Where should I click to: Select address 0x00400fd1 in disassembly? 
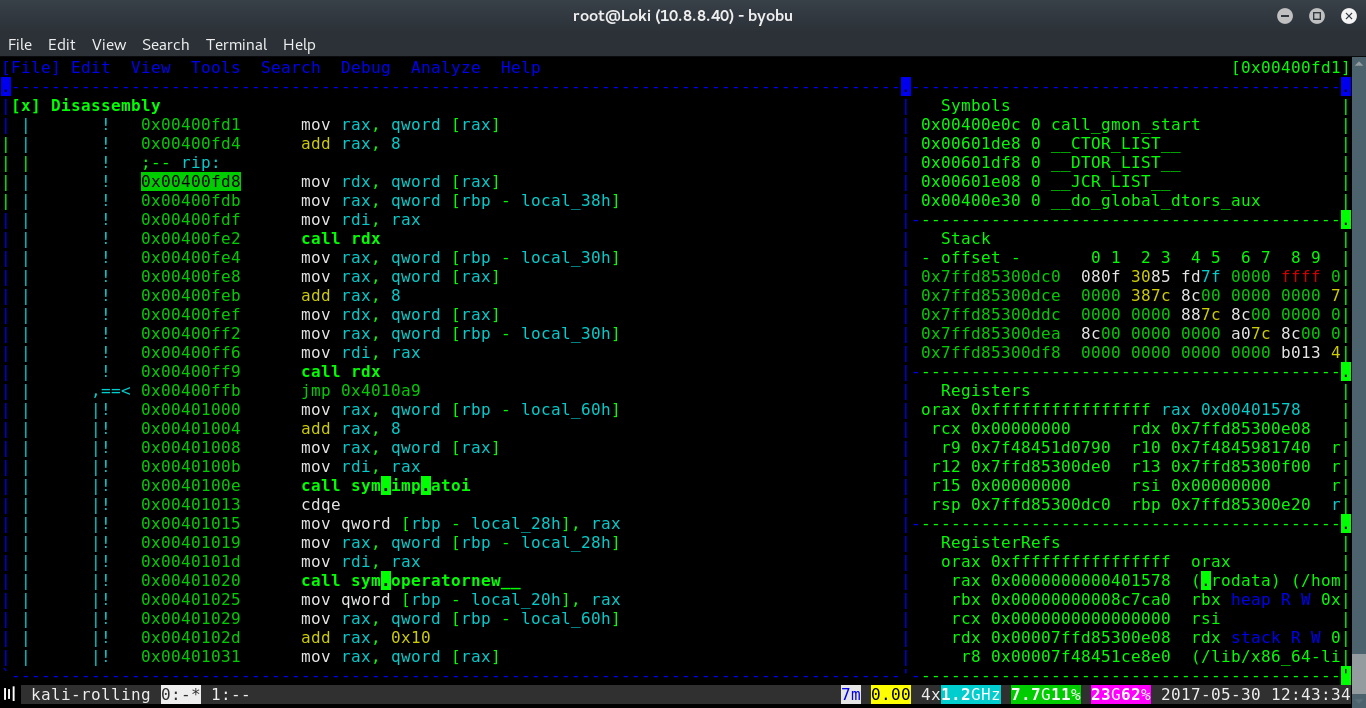click(191, 125)
